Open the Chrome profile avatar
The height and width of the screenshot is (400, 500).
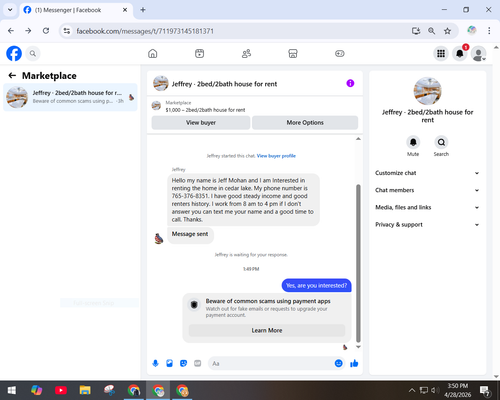pyautogui.click(x=472, y=30)
